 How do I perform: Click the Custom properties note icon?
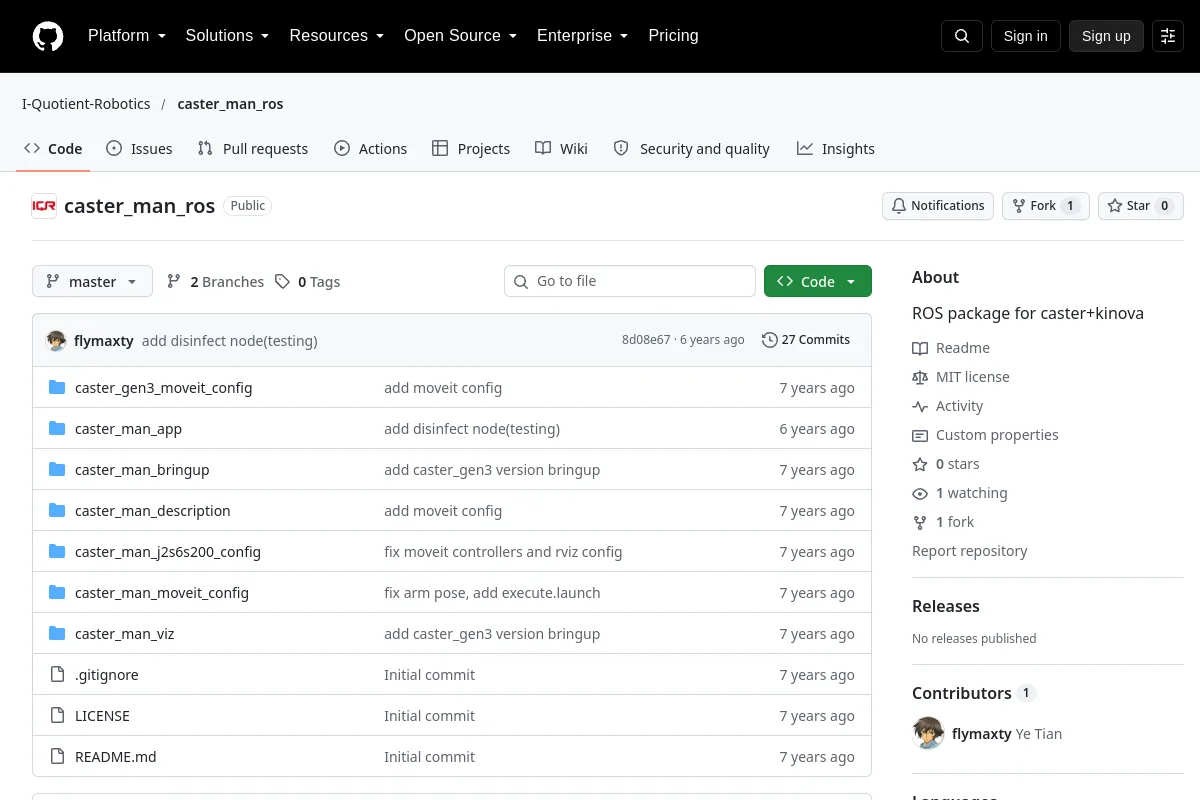coord(920,435)
